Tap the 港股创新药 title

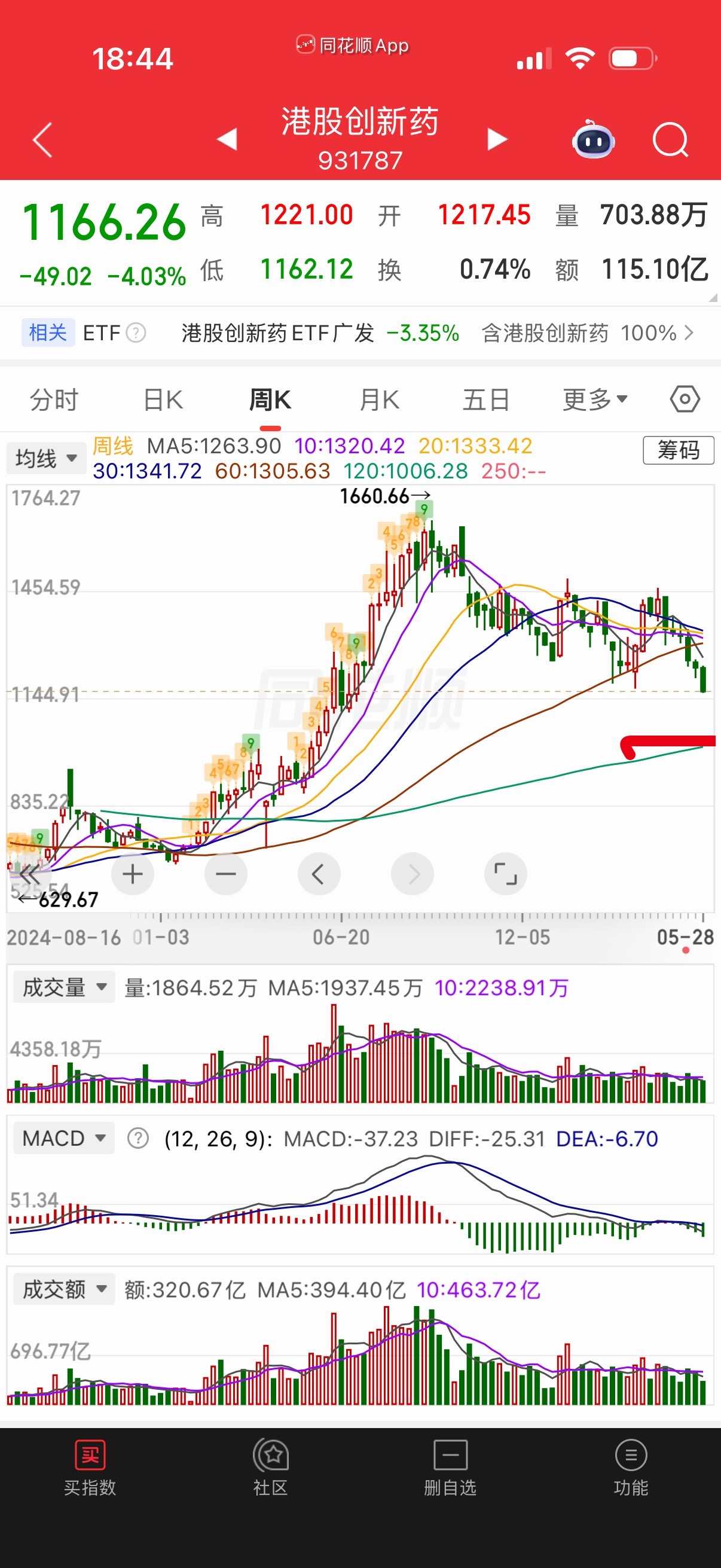[359, 121]
